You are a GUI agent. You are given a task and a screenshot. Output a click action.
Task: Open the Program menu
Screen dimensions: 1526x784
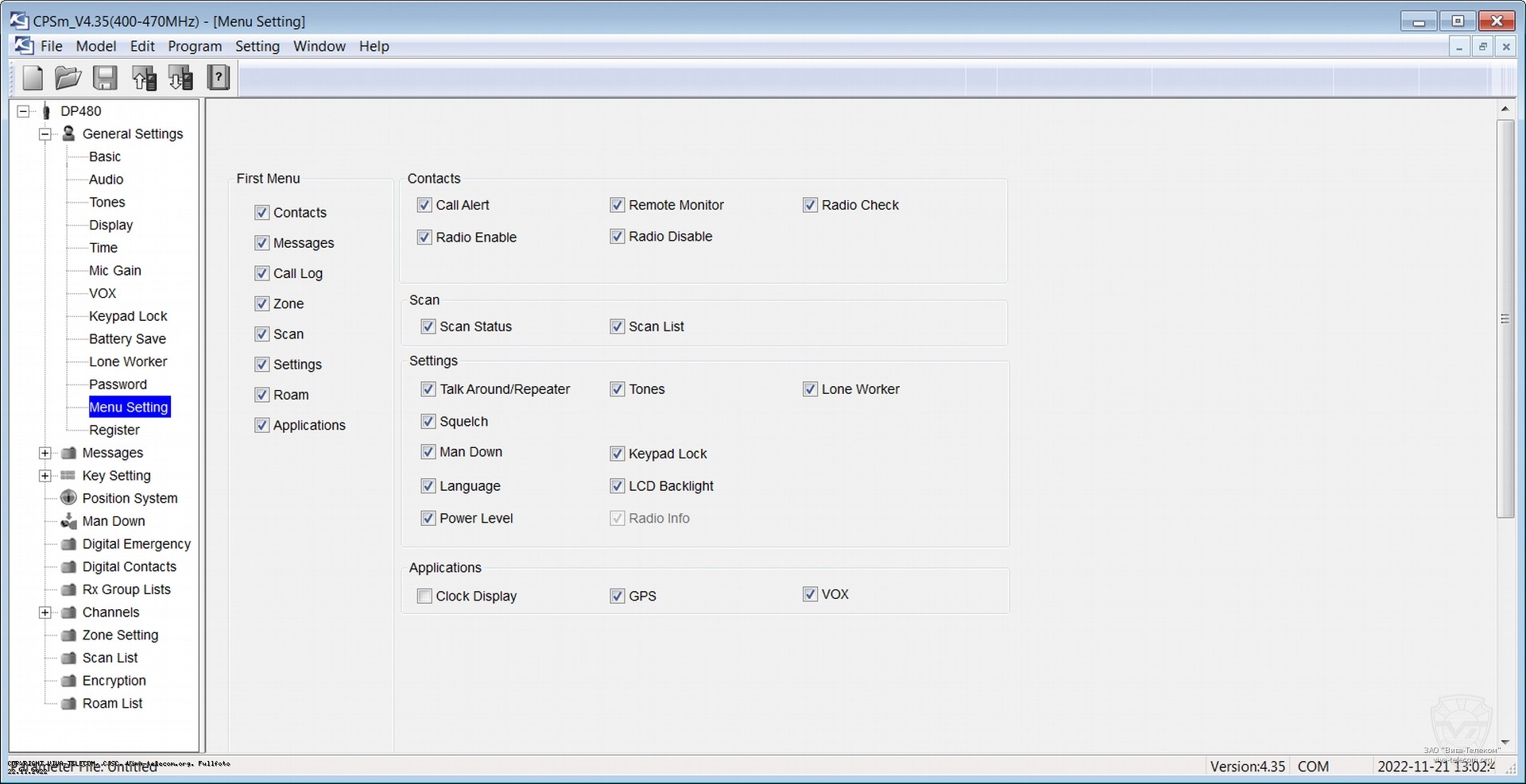(195, 46)
